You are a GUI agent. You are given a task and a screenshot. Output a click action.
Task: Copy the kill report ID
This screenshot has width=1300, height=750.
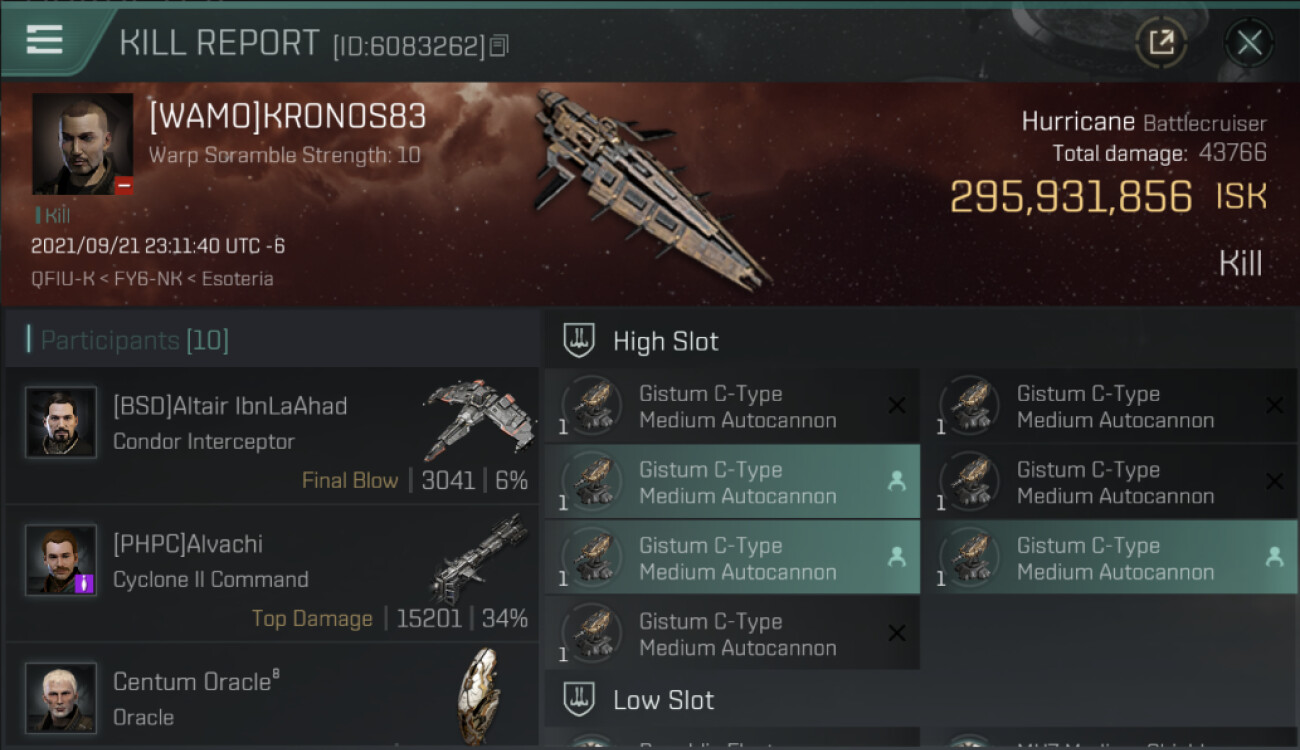(499, 45)
